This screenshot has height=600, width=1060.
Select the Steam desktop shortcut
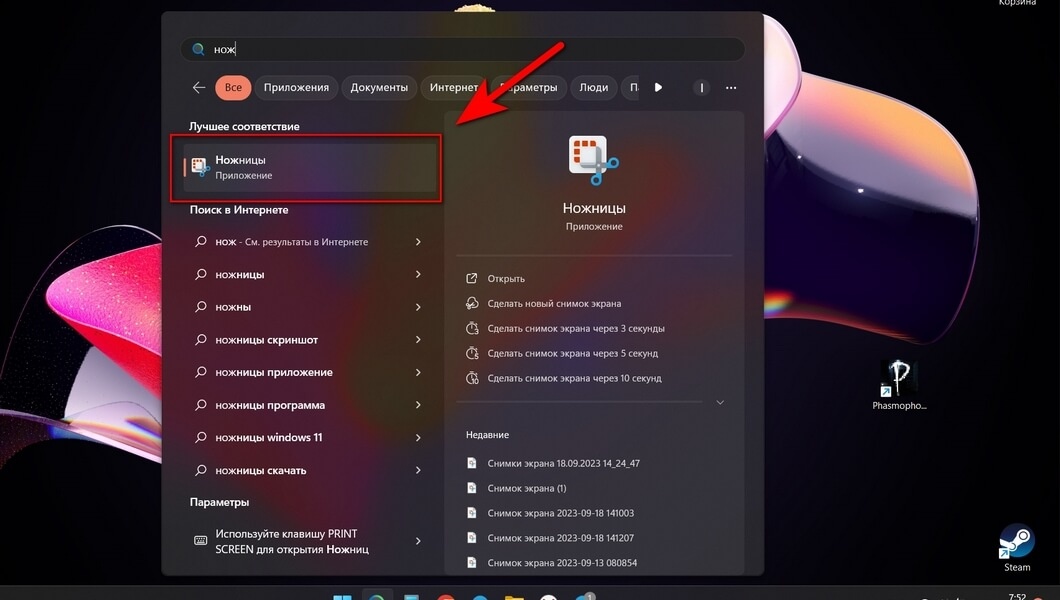[1017, 548]
